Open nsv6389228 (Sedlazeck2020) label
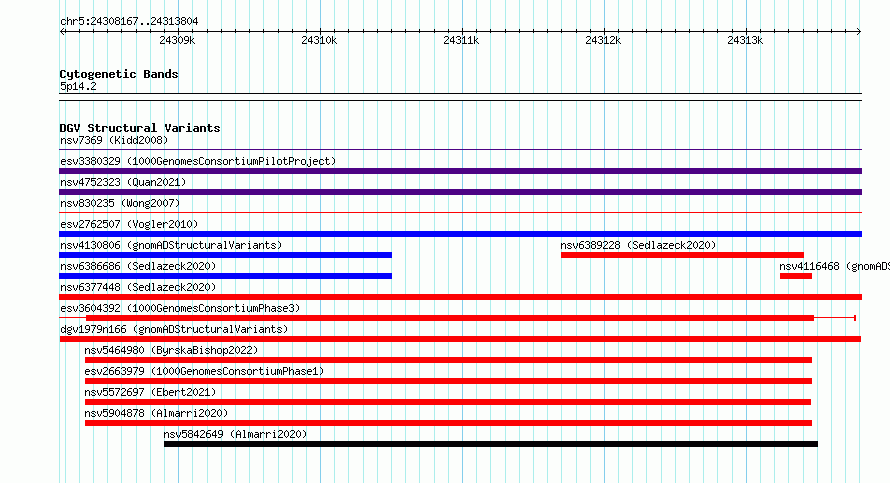Screen dimensions: 890x483 click(639, 245)
